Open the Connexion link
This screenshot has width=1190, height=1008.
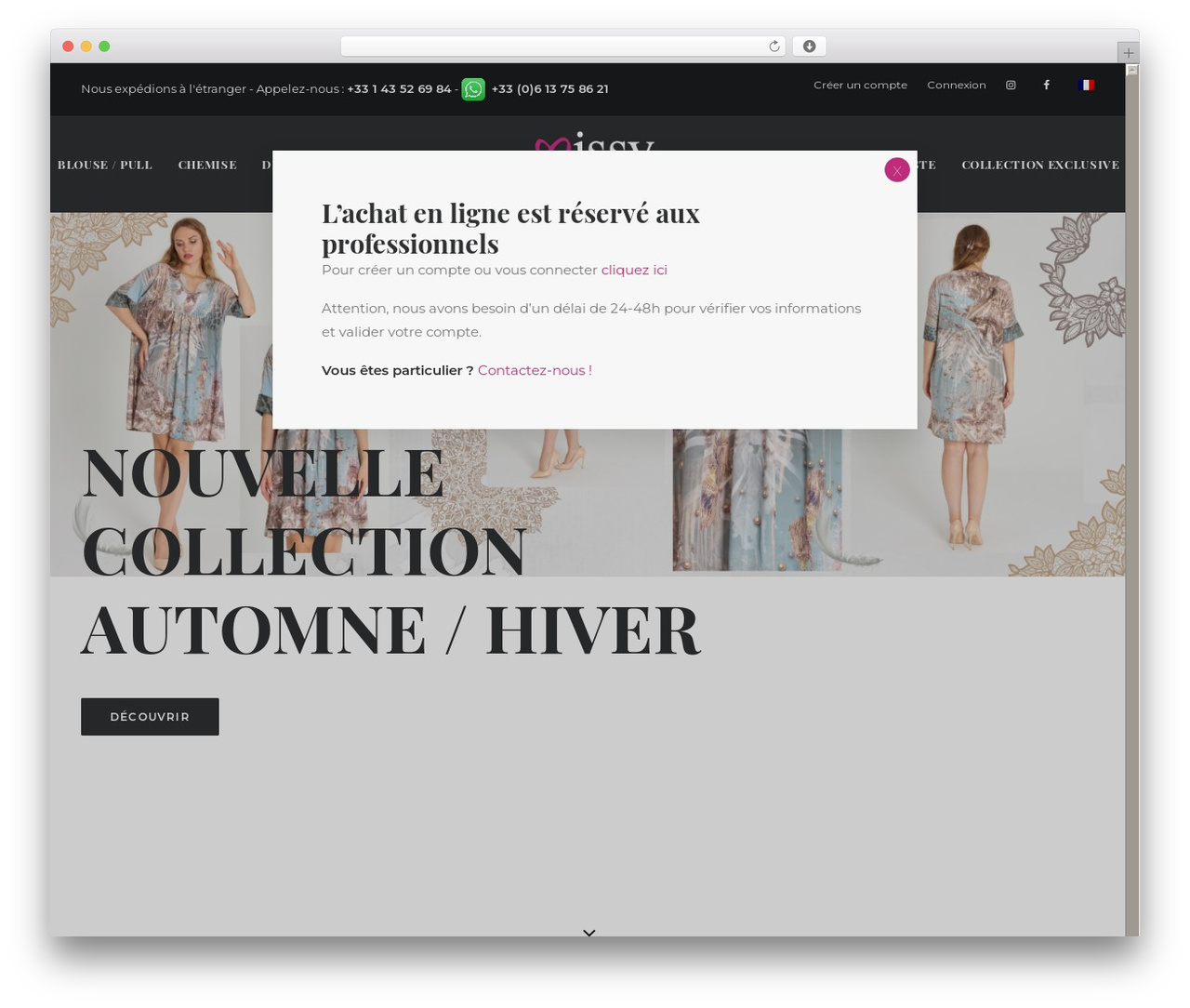pyautogui.click(x=956, y=85)
